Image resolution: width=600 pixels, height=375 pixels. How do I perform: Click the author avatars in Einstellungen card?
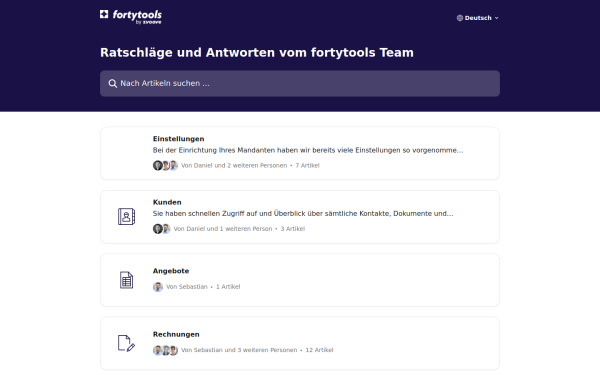click(x=165, y=165)
